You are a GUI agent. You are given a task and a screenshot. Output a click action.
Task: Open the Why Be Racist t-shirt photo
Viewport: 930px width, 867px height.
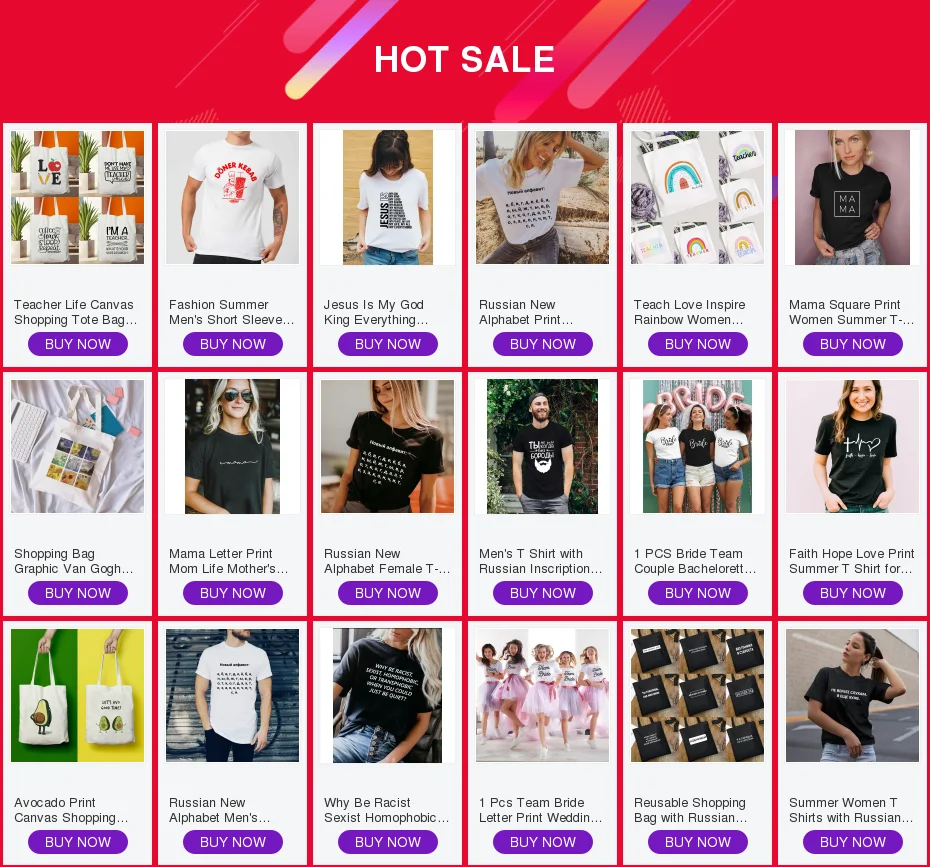pos(387,696)
